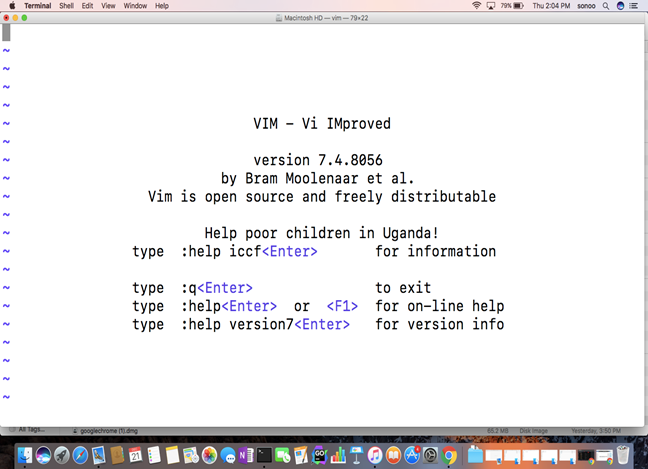
Task: Open App Store icon with badge
Action: click(412, 455)
